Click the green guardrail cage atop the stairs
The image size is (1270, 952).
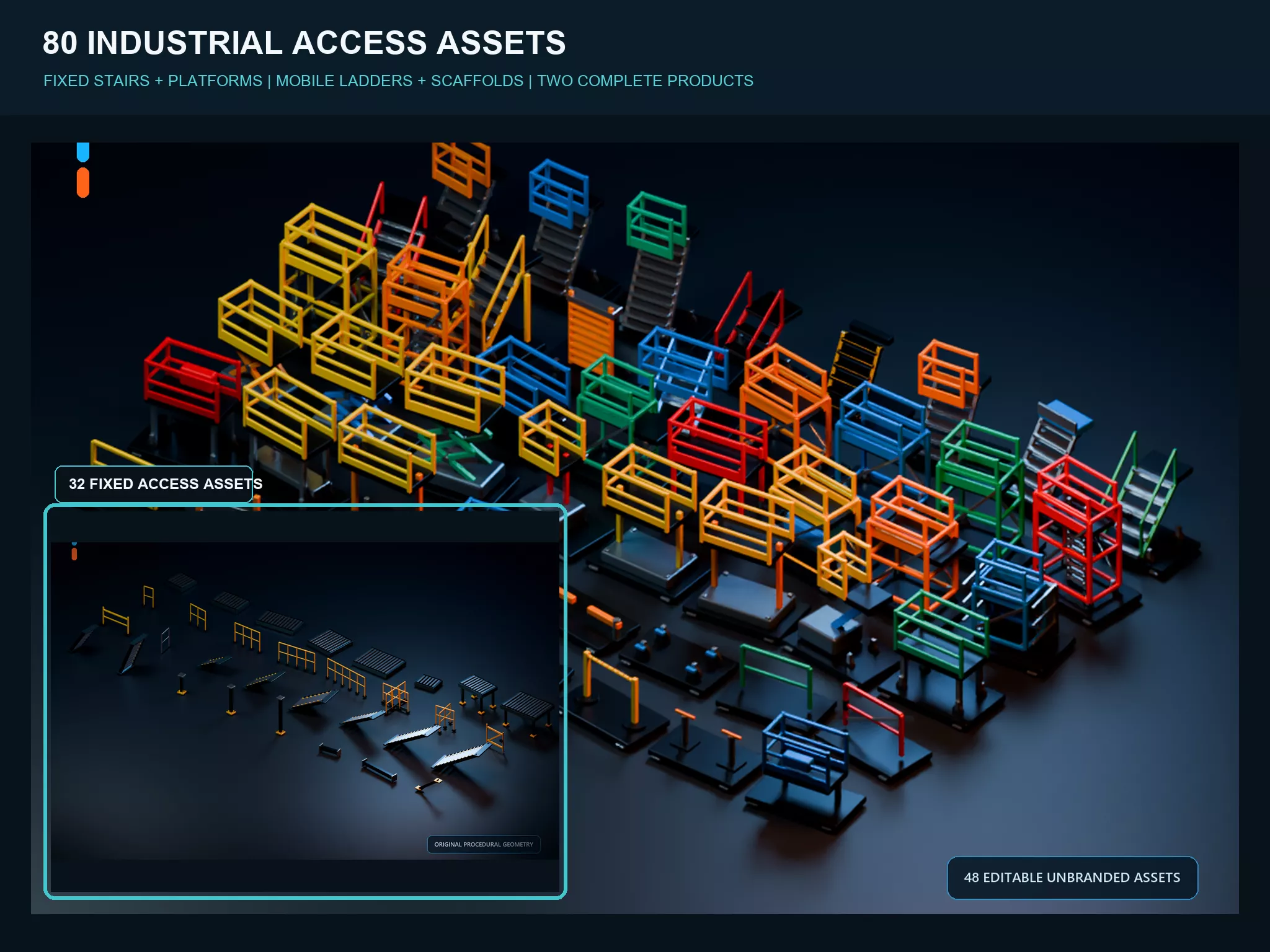tap(656, 224)
